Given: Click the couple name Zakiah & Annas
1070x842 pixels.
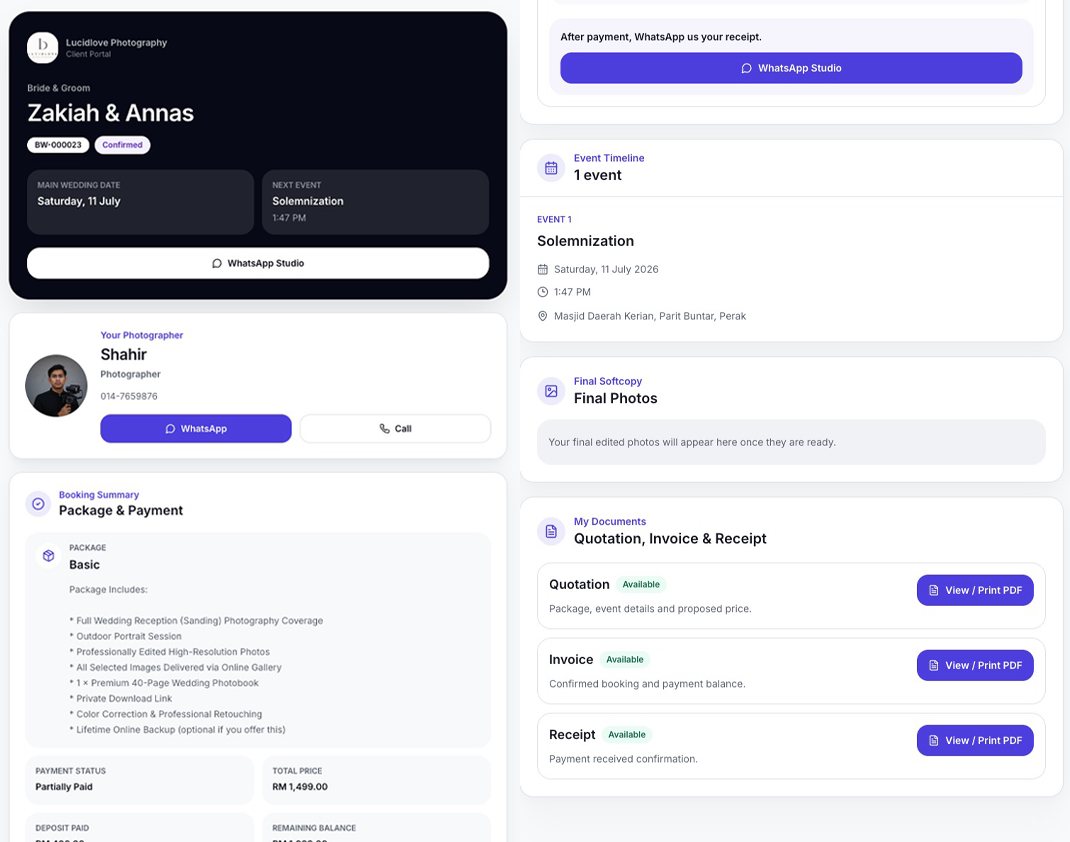Looking at the screenshot, I should [111, 113].
